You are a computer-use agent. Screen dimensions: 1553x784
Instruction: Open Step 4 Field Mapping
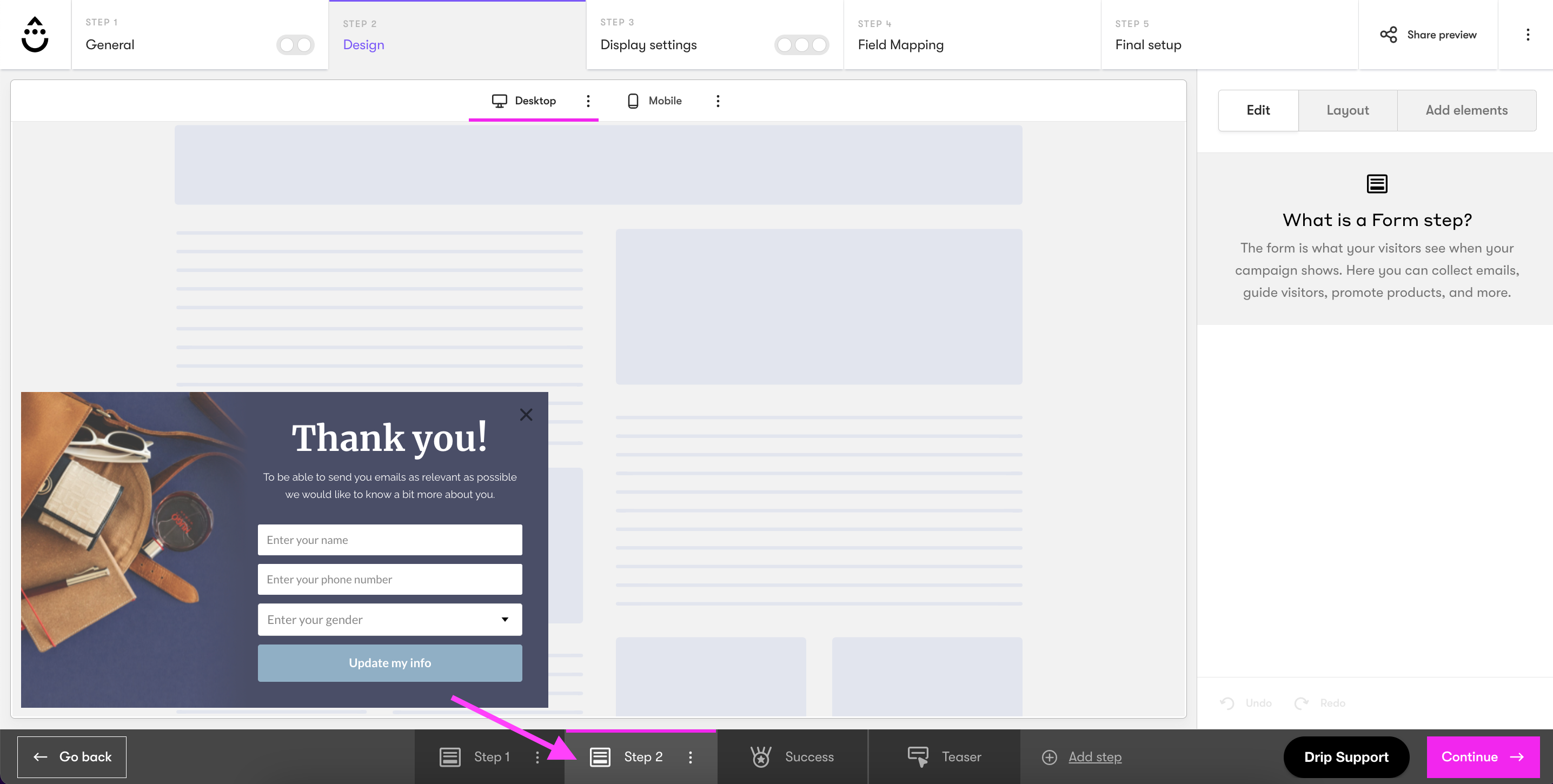(972, 35)
